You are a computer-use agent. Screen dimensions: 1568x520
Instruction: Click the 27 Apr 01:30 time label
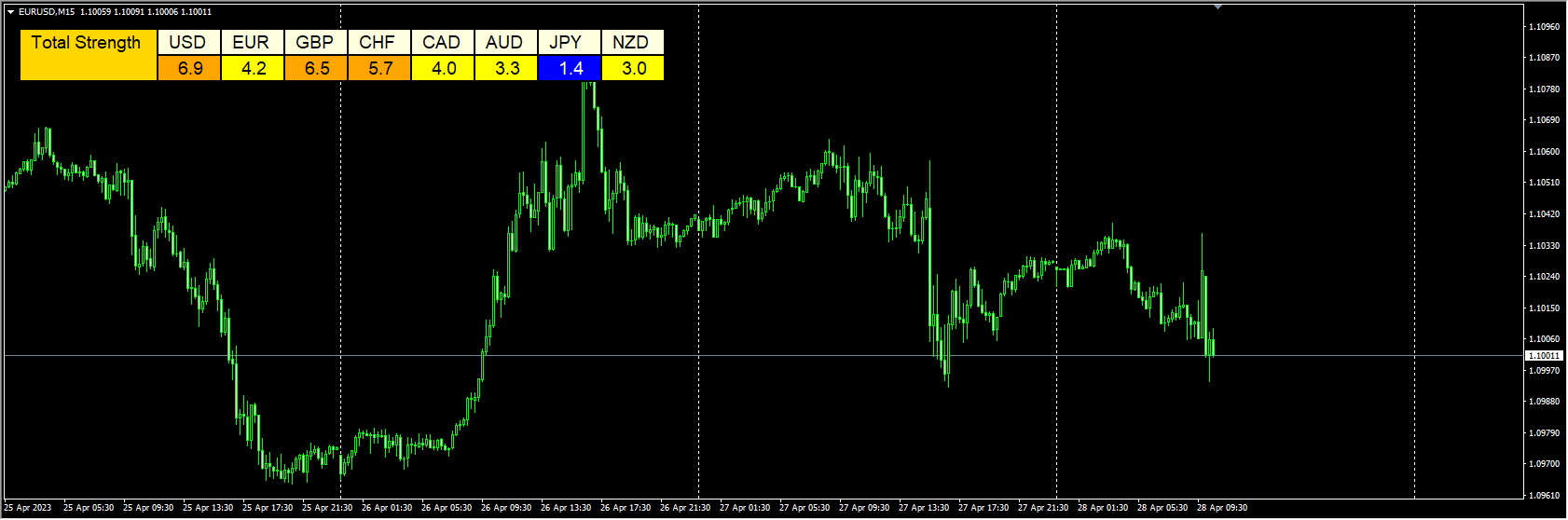point(745,508)
